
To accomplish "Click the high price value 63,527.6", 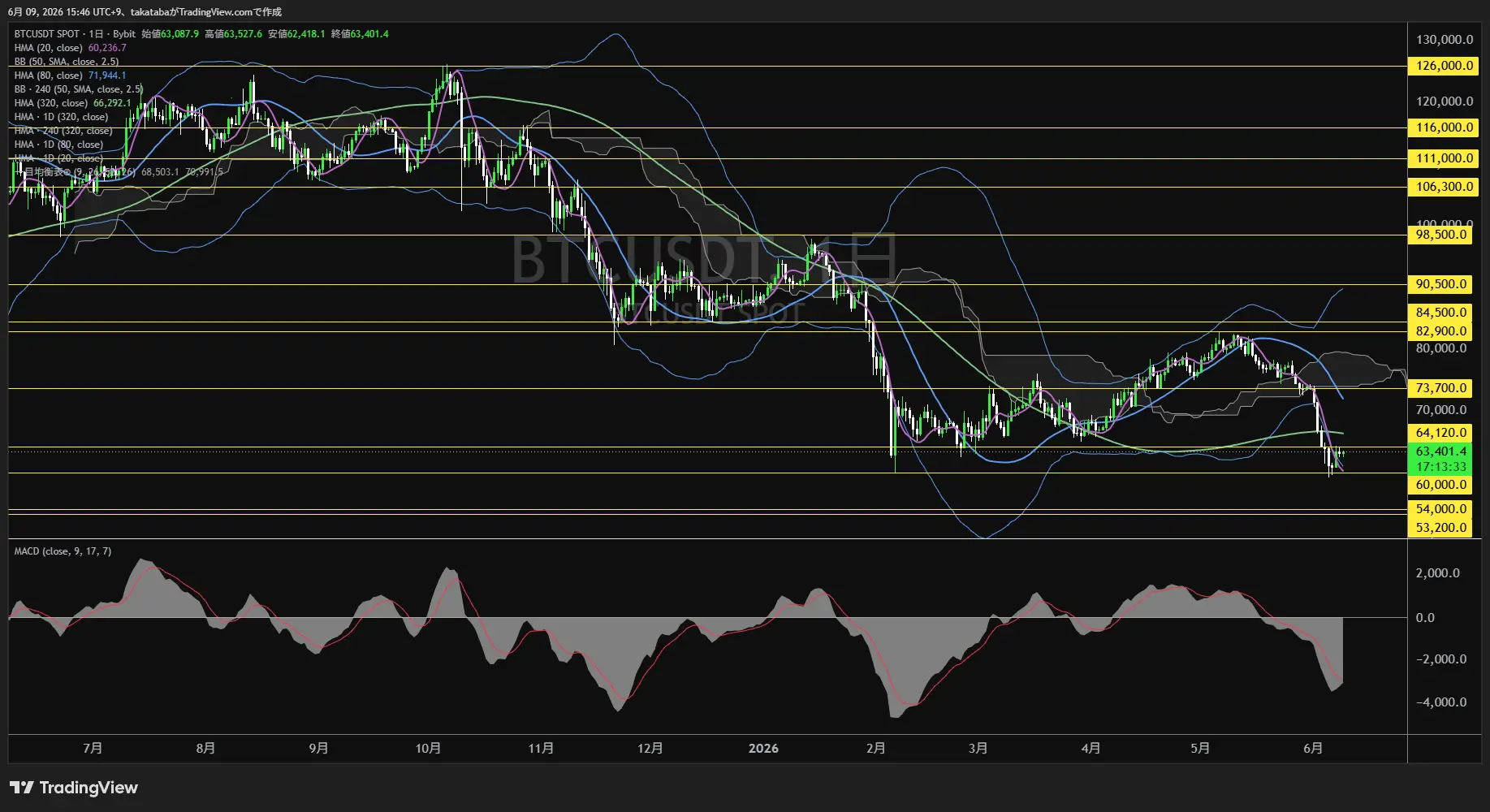I will pos(243,34).
